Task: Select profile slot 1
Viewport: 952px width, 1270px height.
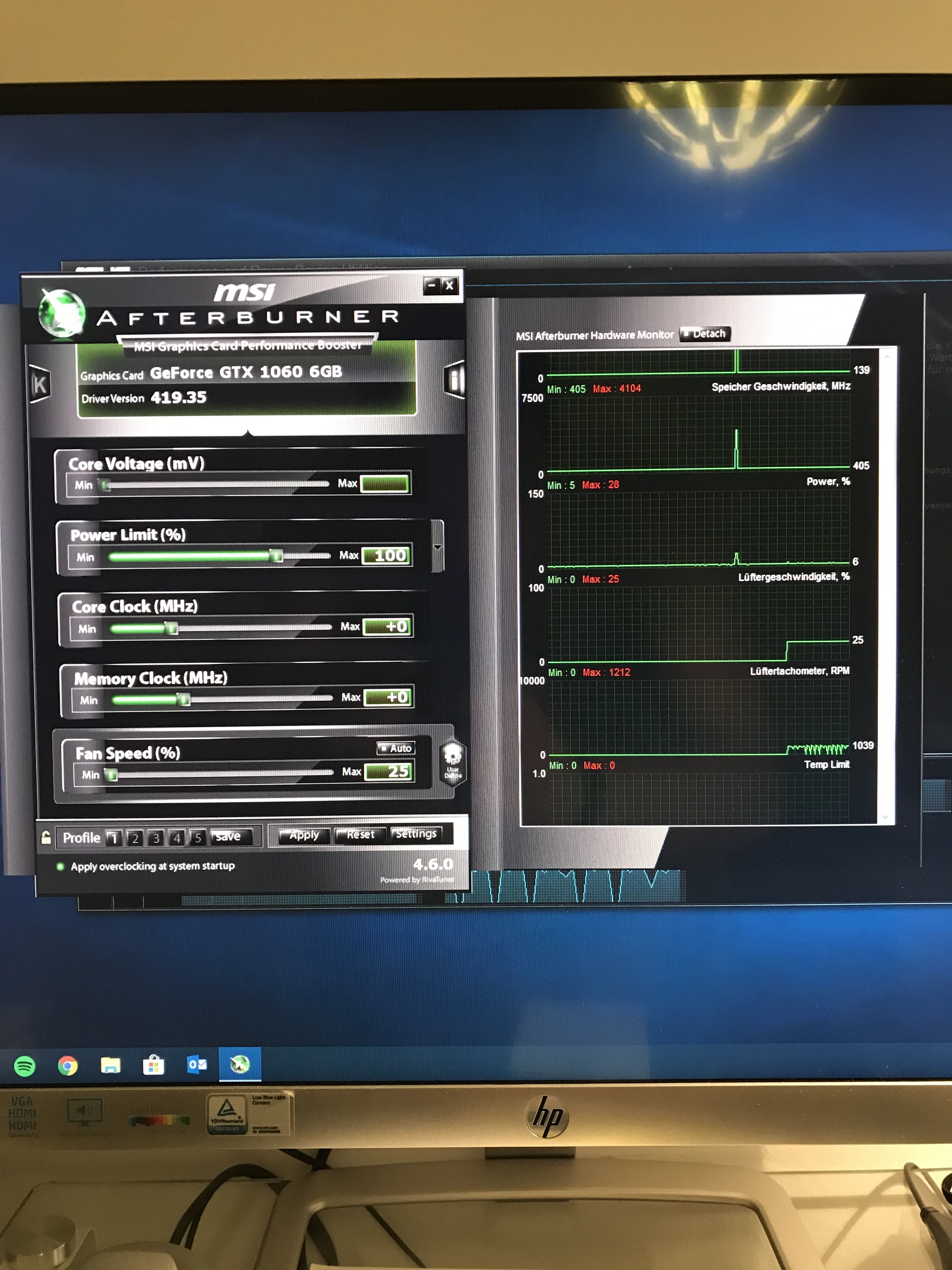Action: pyautogui.click(x=114, y=838)
